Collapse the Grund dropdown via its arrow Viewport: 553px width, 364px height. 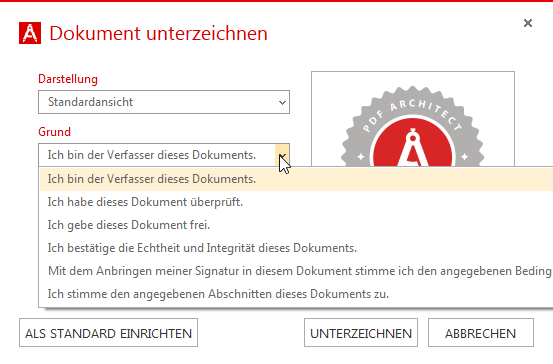pos(282,155)
